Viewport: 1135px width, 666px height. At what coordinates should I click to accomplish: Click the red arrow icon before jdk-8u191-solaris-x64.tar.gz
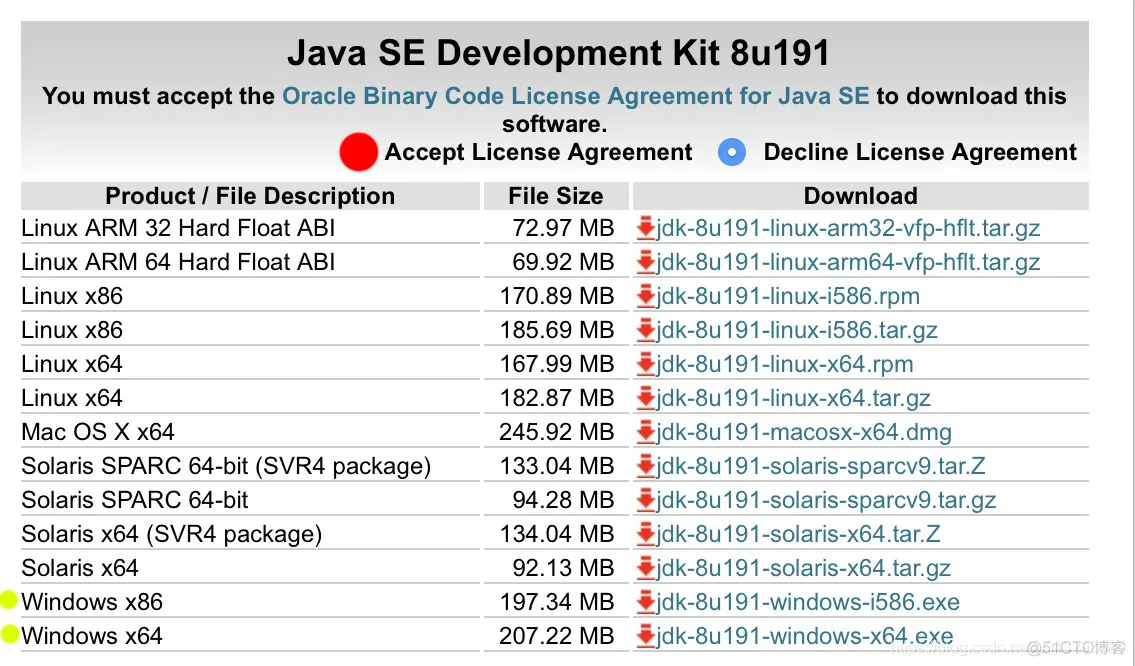pyautogui.click(x=645, y=568)
